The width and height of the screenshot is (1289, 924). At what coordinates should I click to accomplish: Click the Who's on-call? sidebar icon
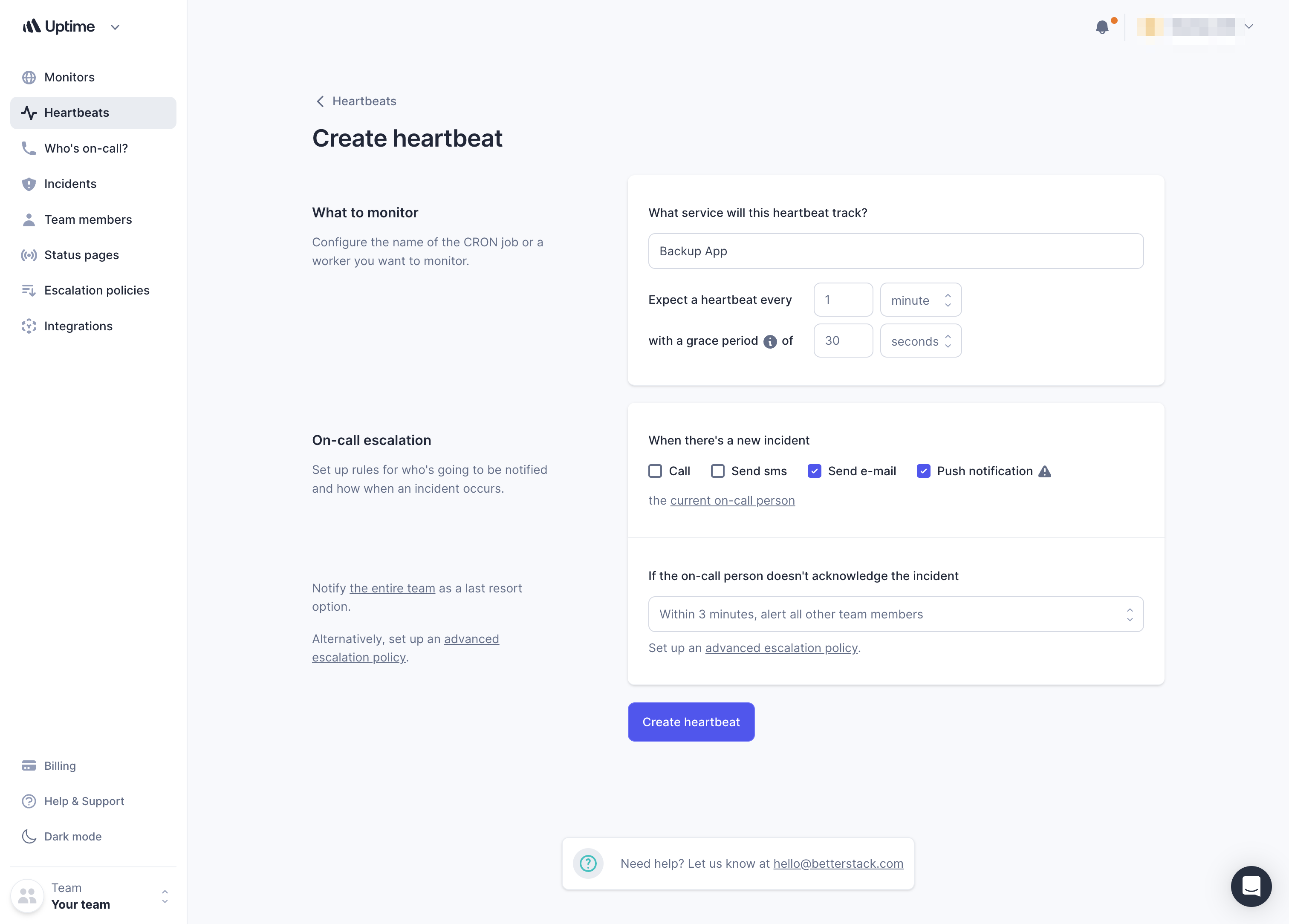click(x=29, y=148)
